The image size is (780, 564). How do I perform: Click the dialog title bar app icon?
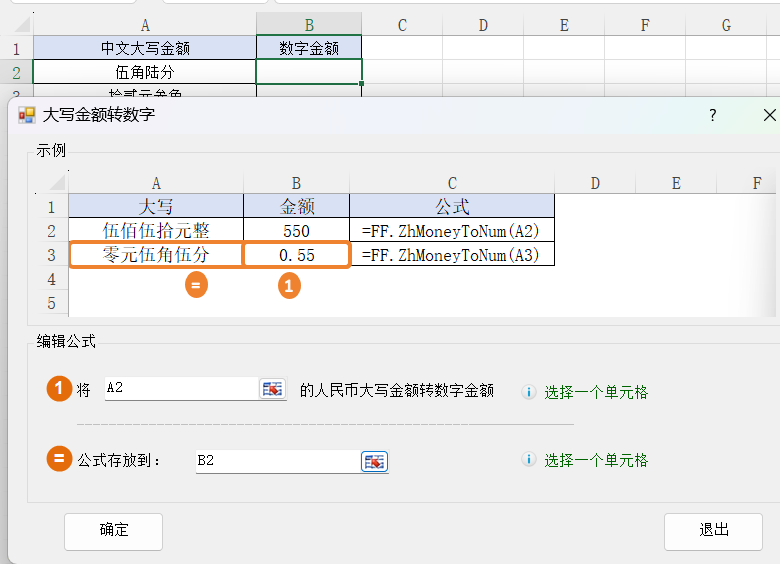[27, 115]
